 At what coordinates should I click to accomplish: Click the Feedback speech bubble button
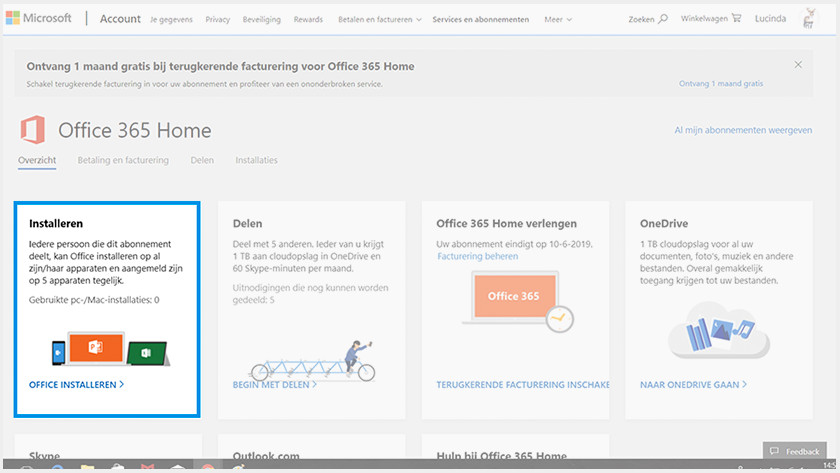pyautogui.click(x=795, y=451)
